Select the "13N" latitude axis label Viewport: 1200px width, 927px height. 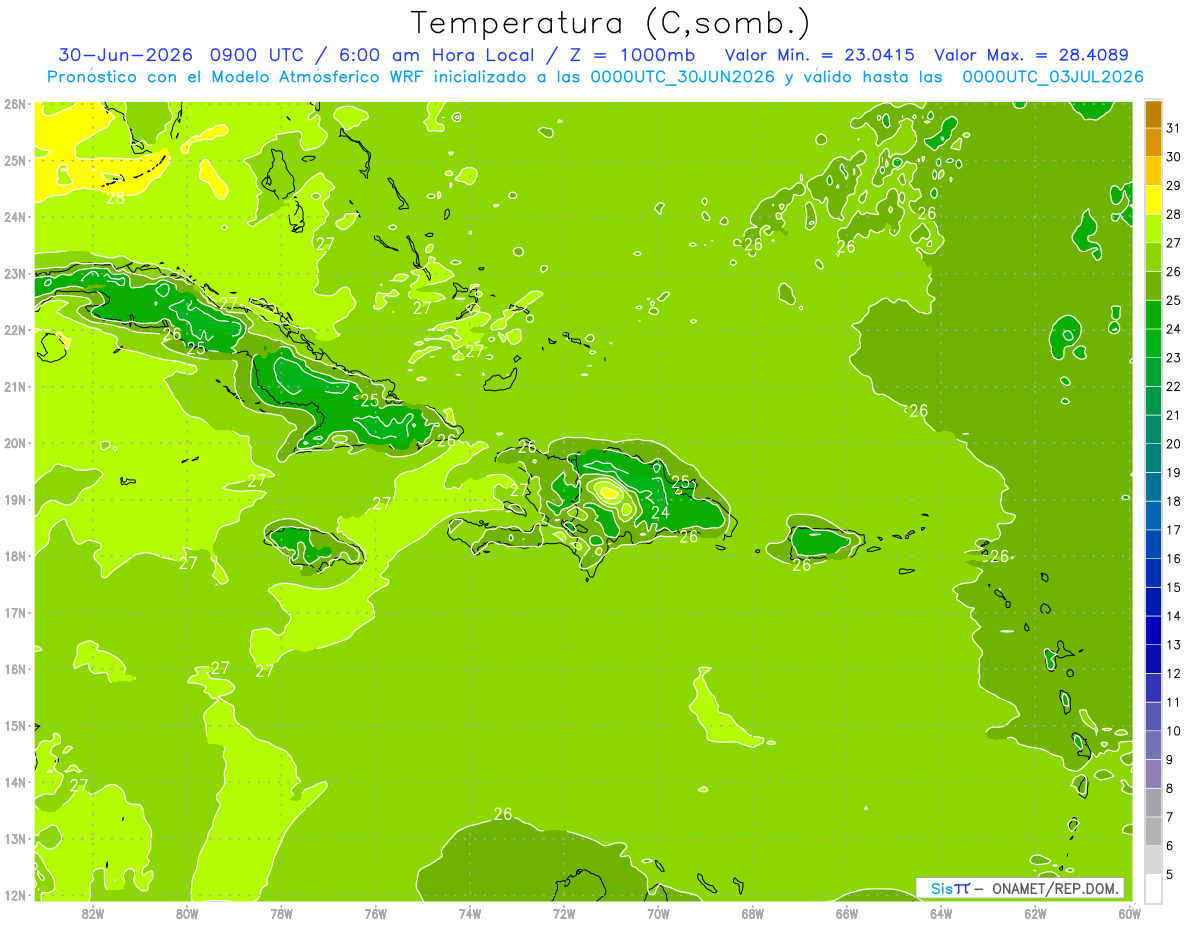point(15,838)
